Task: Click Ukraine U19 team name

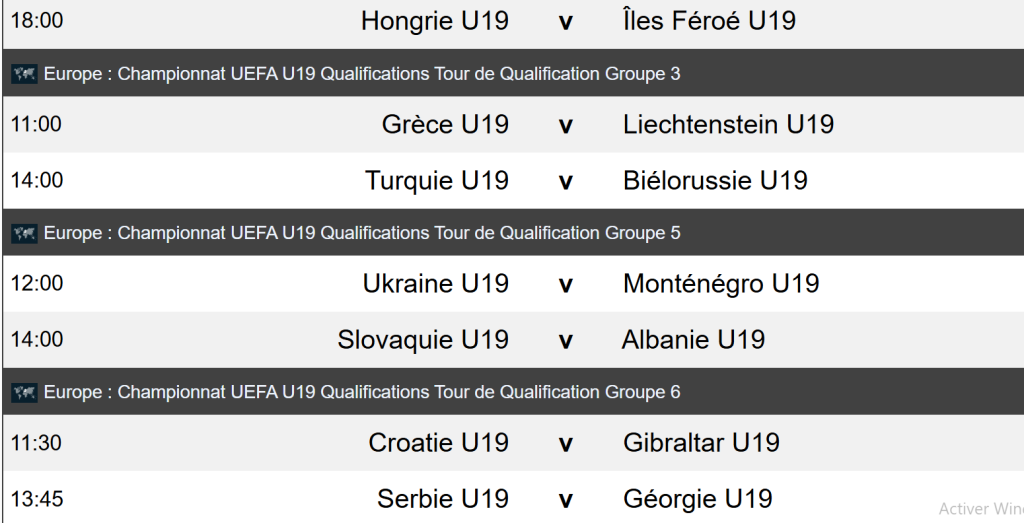Action: pyautogui.click(x=436, y=284)
